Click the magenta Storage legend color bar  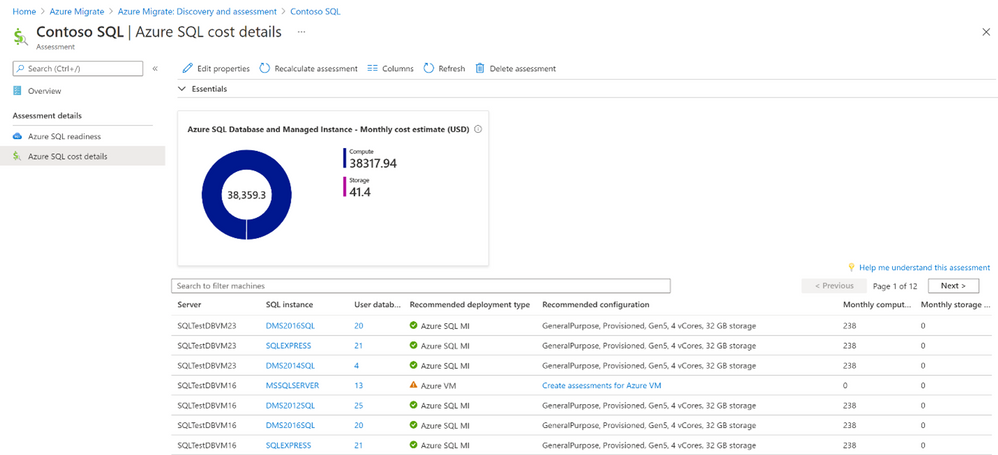(345, 187)
